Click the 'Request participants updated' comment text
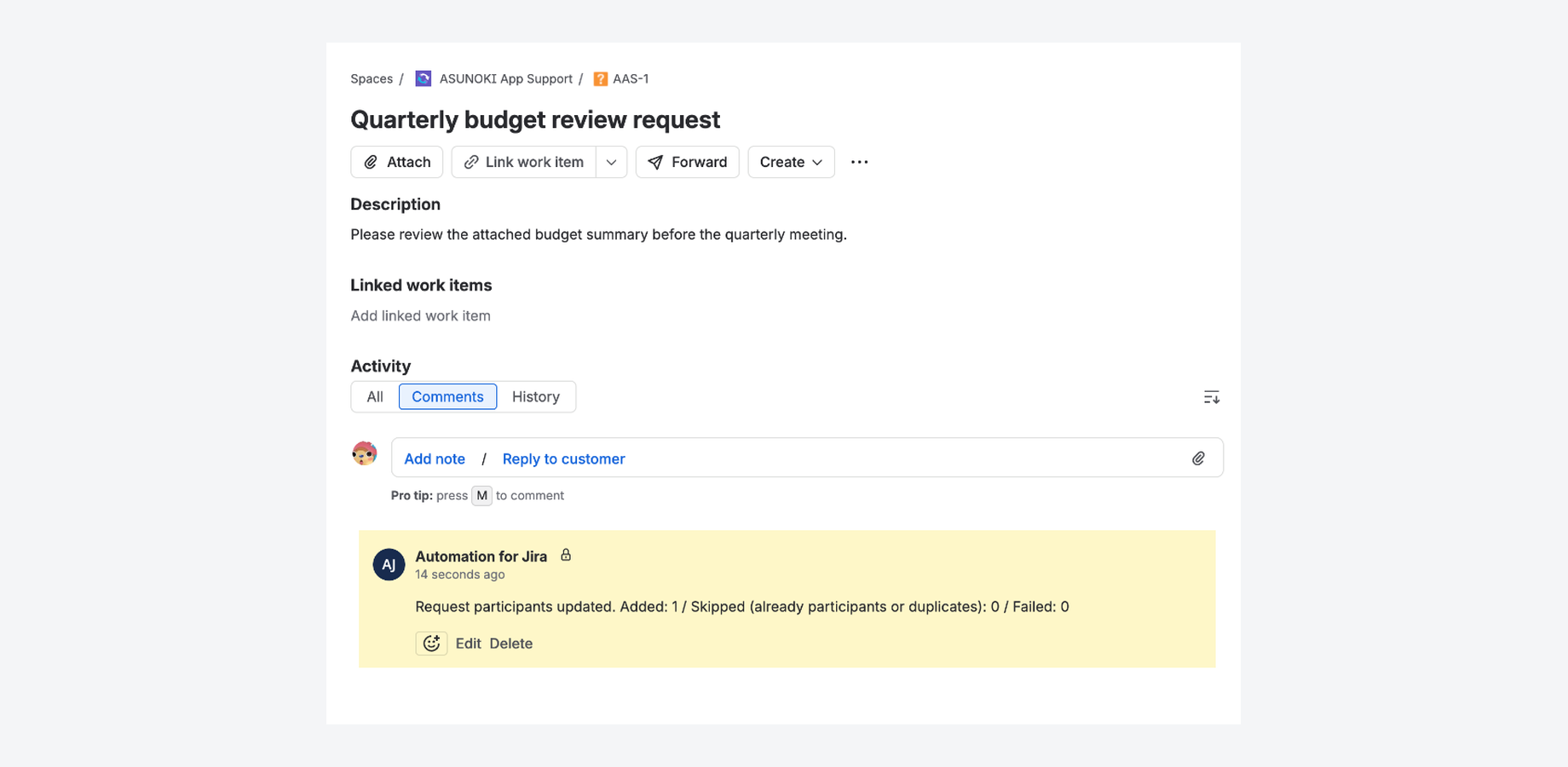The width and height of the screenshot is (1568, 767). (x=742, y=607)
